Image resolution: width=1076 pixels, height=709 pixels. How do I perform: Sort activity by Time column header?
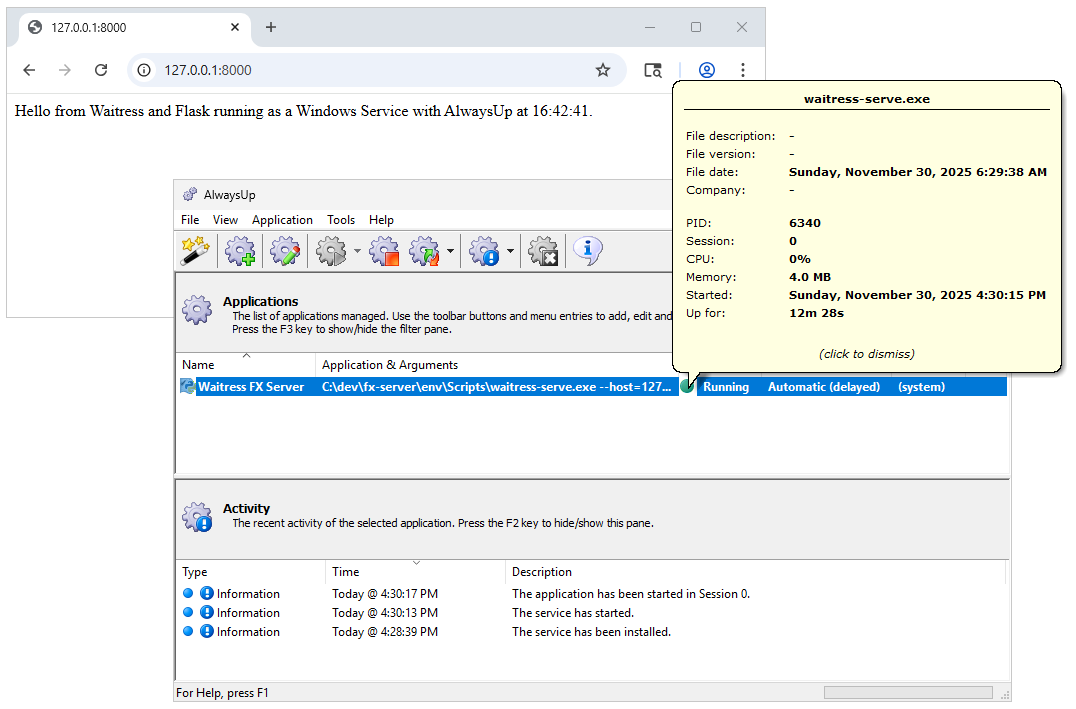(346, 572)
